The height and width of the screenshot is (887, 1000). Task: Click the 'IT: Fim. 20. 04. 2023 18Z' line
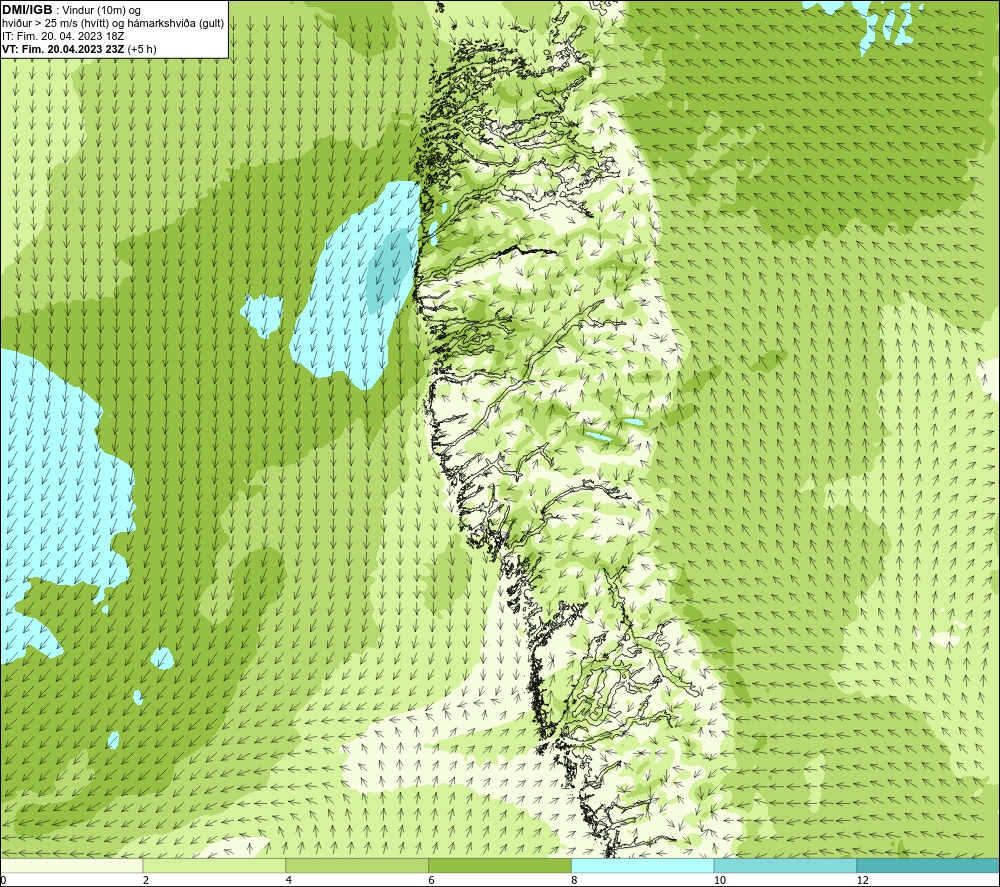tap(63, 36)
